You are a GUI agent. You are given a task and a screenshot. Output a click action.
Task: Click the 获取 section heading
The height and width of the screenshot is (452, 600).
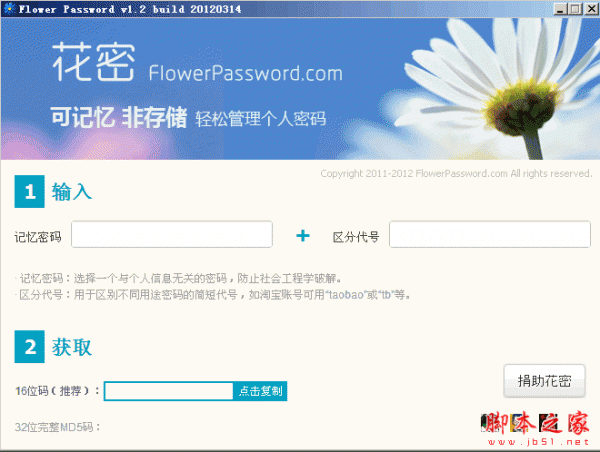72,347
